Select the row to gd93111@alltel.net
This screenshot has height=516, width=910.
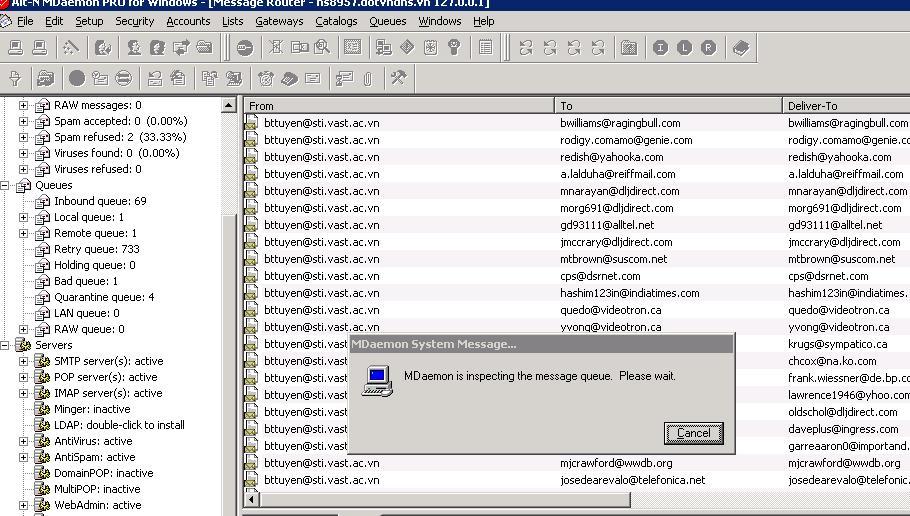[x=577, y=225]
